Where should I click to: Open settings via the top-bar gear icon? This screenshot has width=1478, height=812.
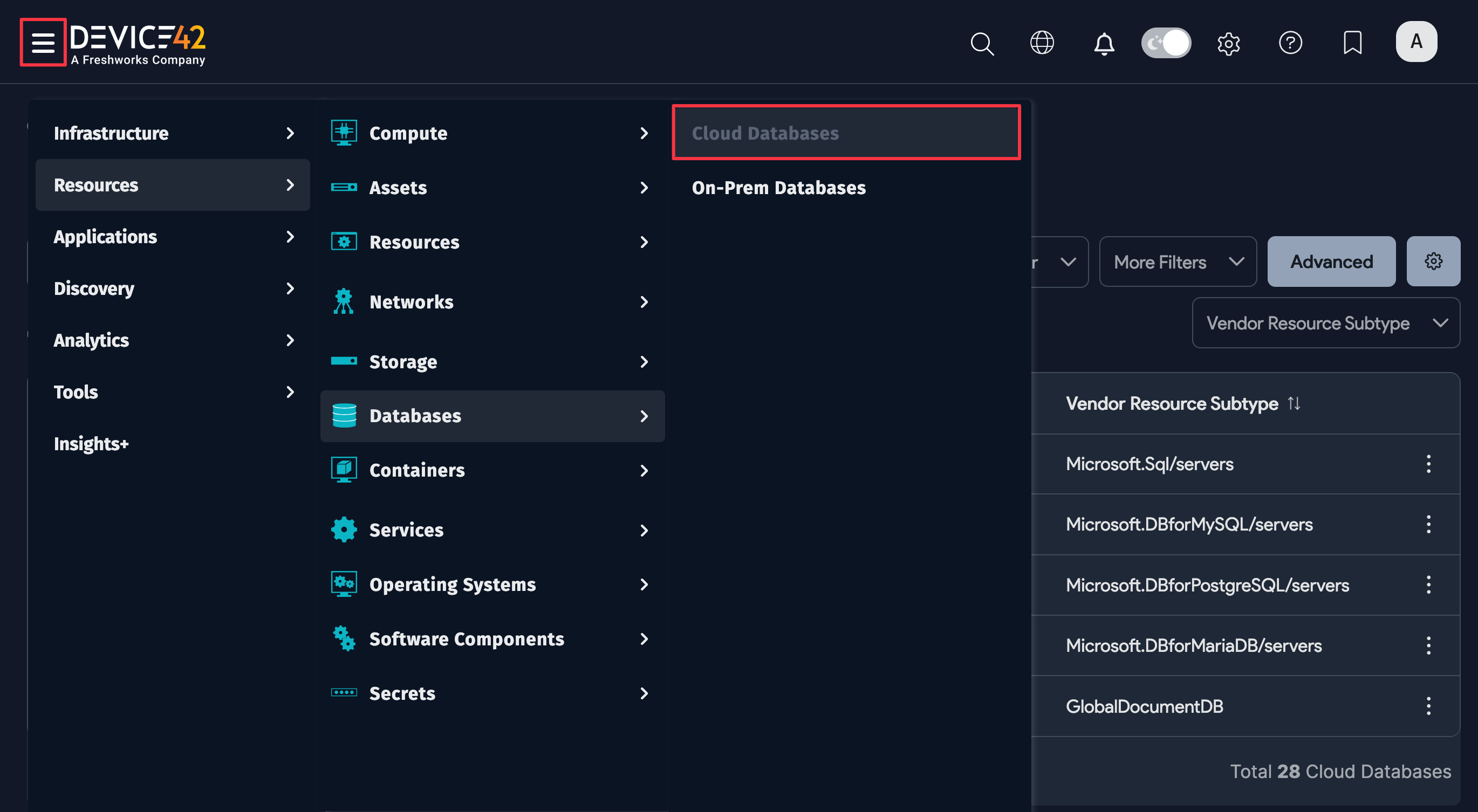1229,43
